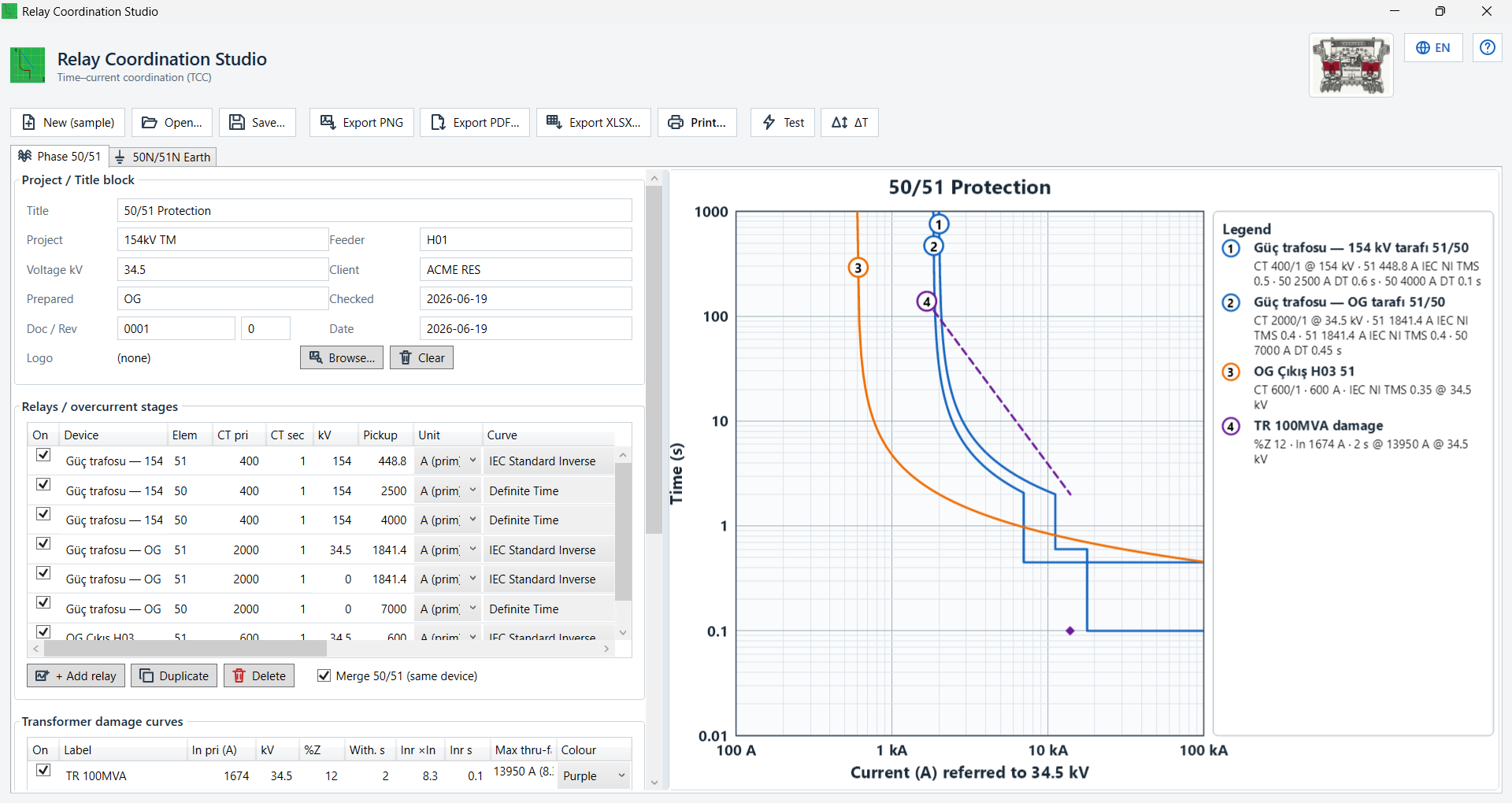Click the Browse logo search icon

click(316, 357)
